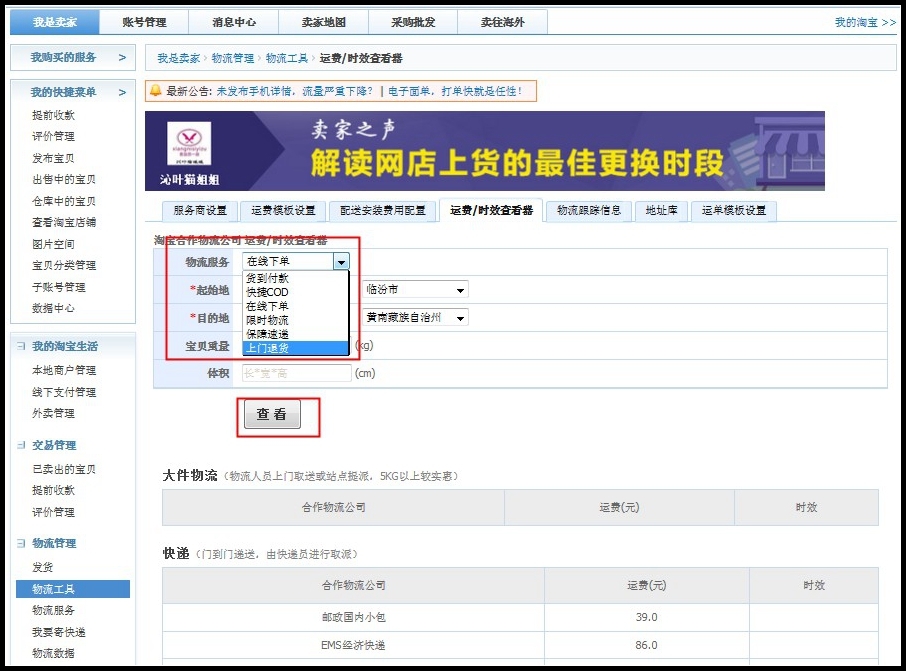The image size is (906, 671).
Task: Open the 采购批发 top tab
Action: [413, 22]
